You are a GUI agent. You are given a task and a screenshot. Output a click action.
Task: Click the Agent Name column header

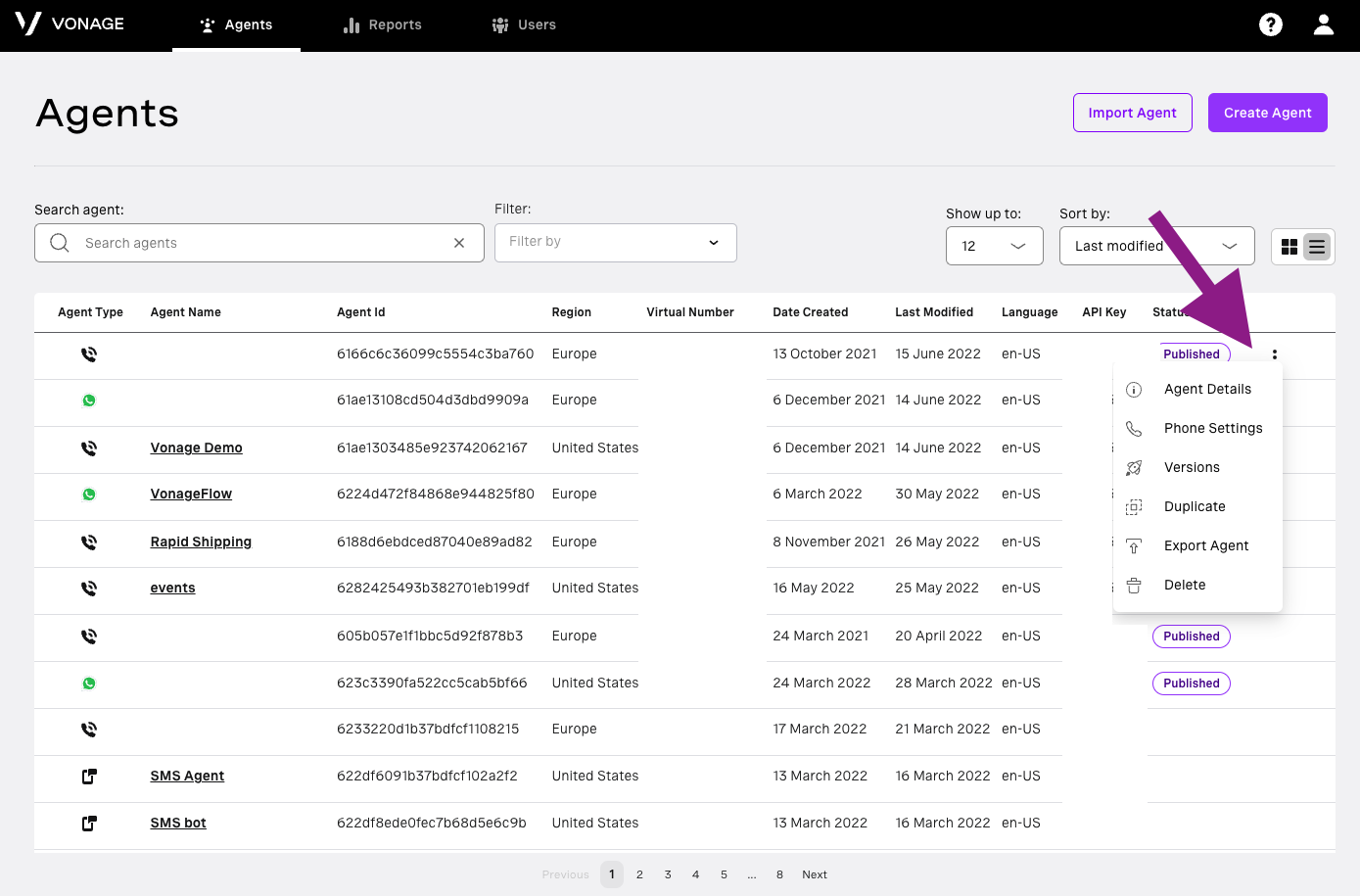186,312
